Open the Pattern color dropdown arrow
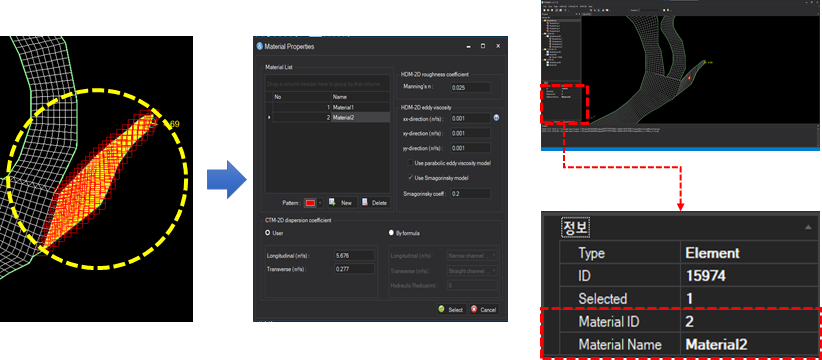 320,203
